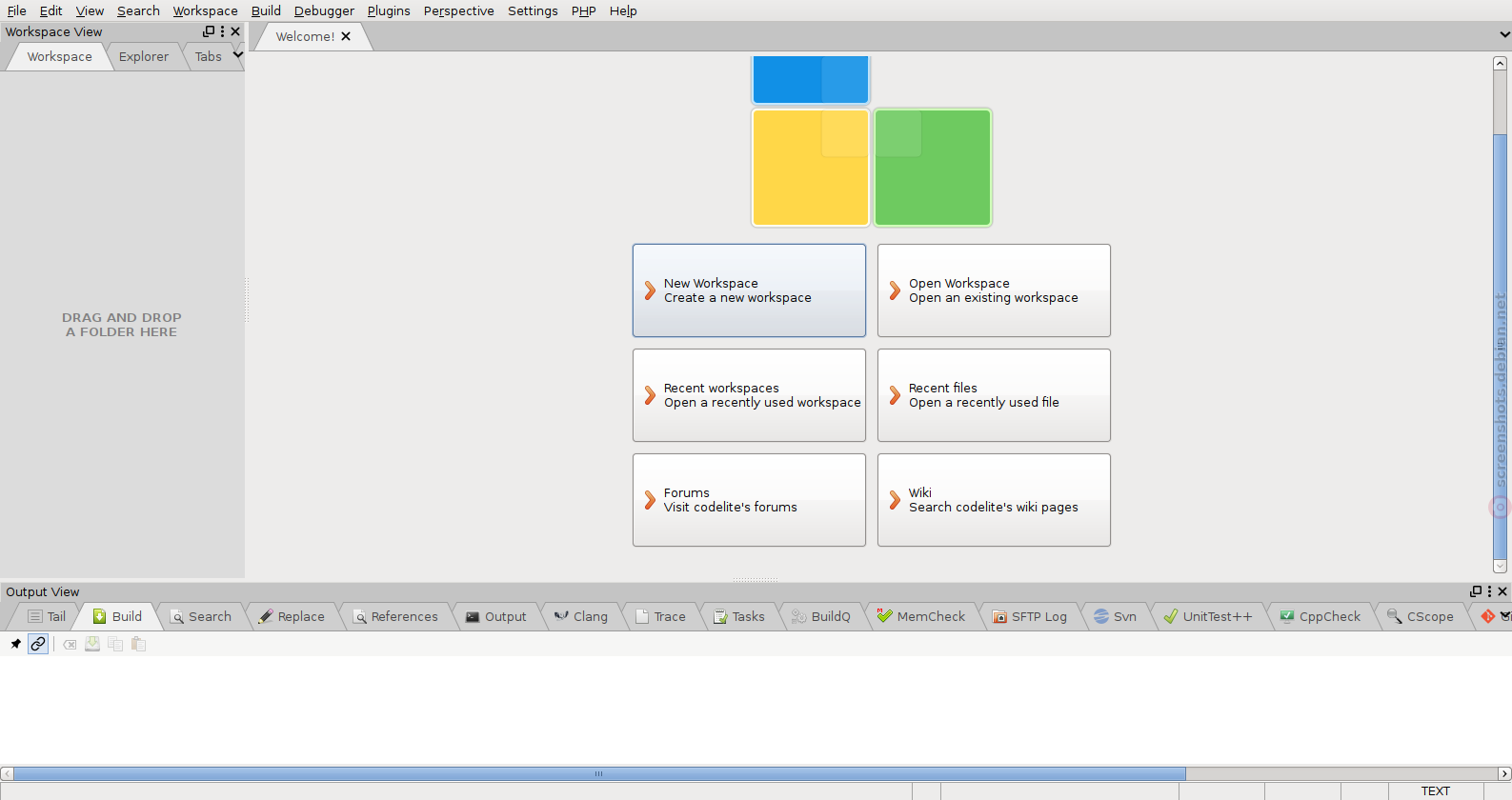1512x800 pixels.
Task: Toggle the link scroll icon in Build toolbar
Action: coord(38,644)
